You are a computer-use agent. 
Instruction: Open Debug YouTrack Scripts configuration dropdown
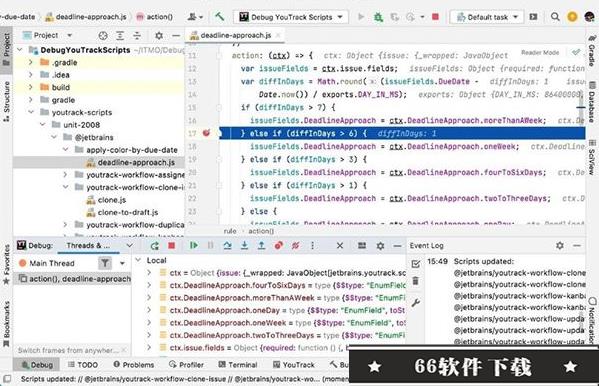click(x=291, y=17)
